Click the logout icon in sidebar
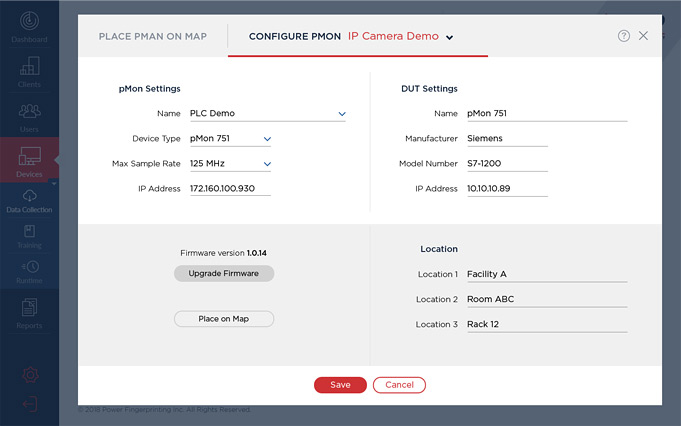Screen dimensions: 681x426 coord(30,404)
